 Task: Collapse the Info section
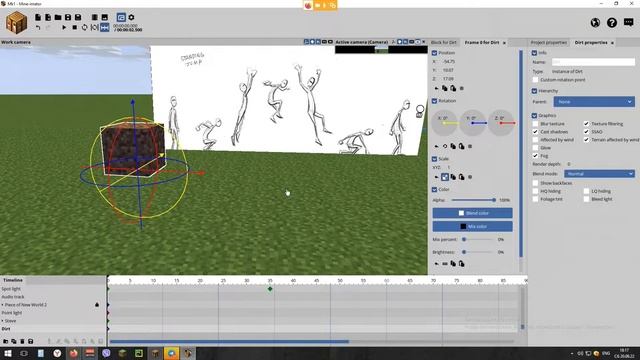[x=534, y=53]
